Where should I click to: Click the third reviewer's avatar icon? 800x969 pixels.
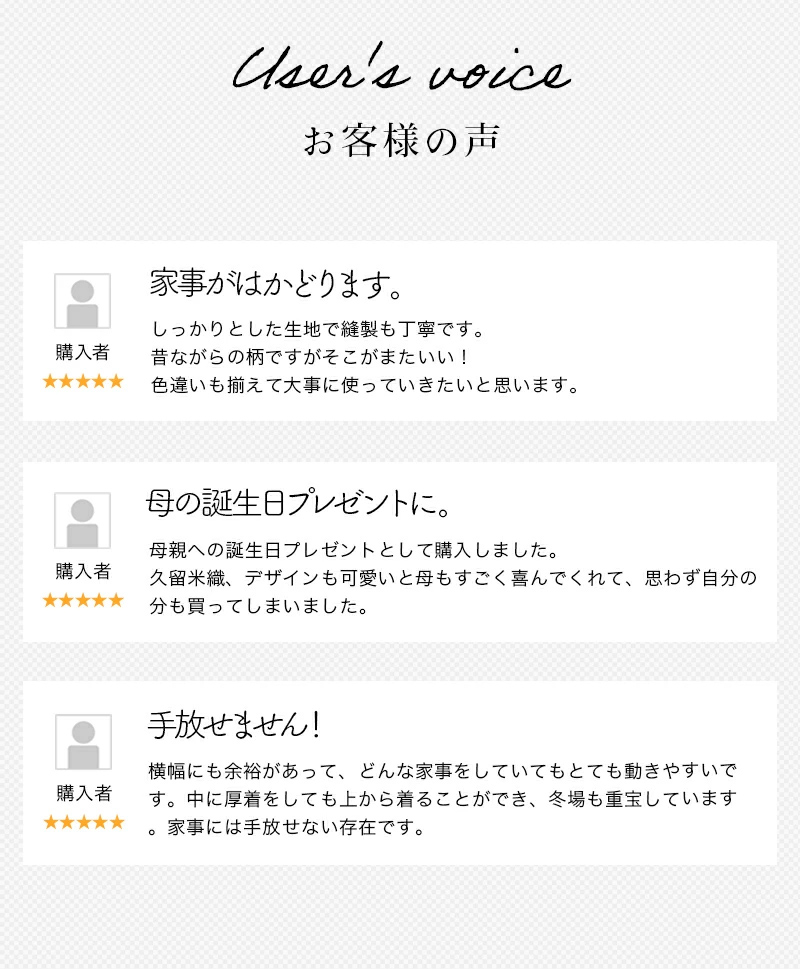pyautogui.click(x=82, y=742)
